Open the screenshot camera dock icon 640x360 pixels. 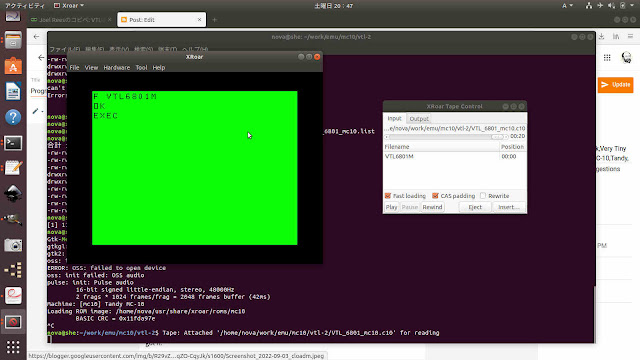click(13, 245)
